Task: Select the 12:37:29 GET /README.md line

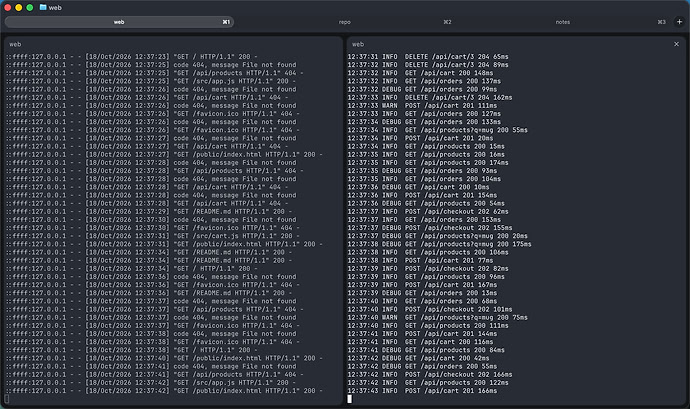Action: click(x=149, y=211)
